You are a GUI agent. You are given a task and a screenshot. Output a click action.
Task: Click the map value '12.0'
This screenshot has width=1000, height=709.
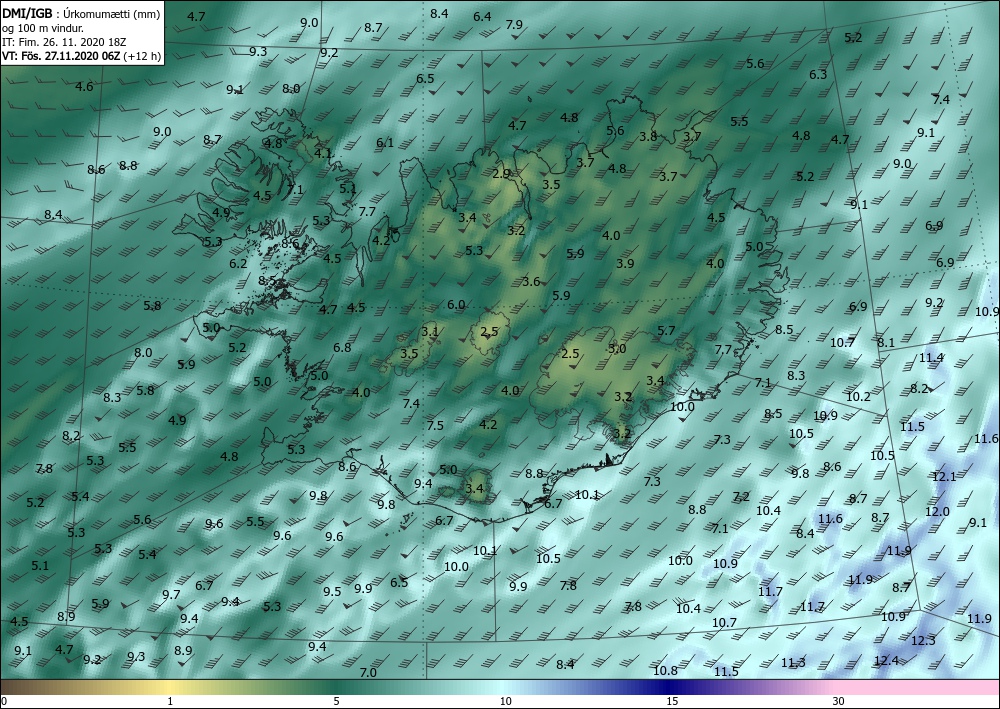[938, 511]
